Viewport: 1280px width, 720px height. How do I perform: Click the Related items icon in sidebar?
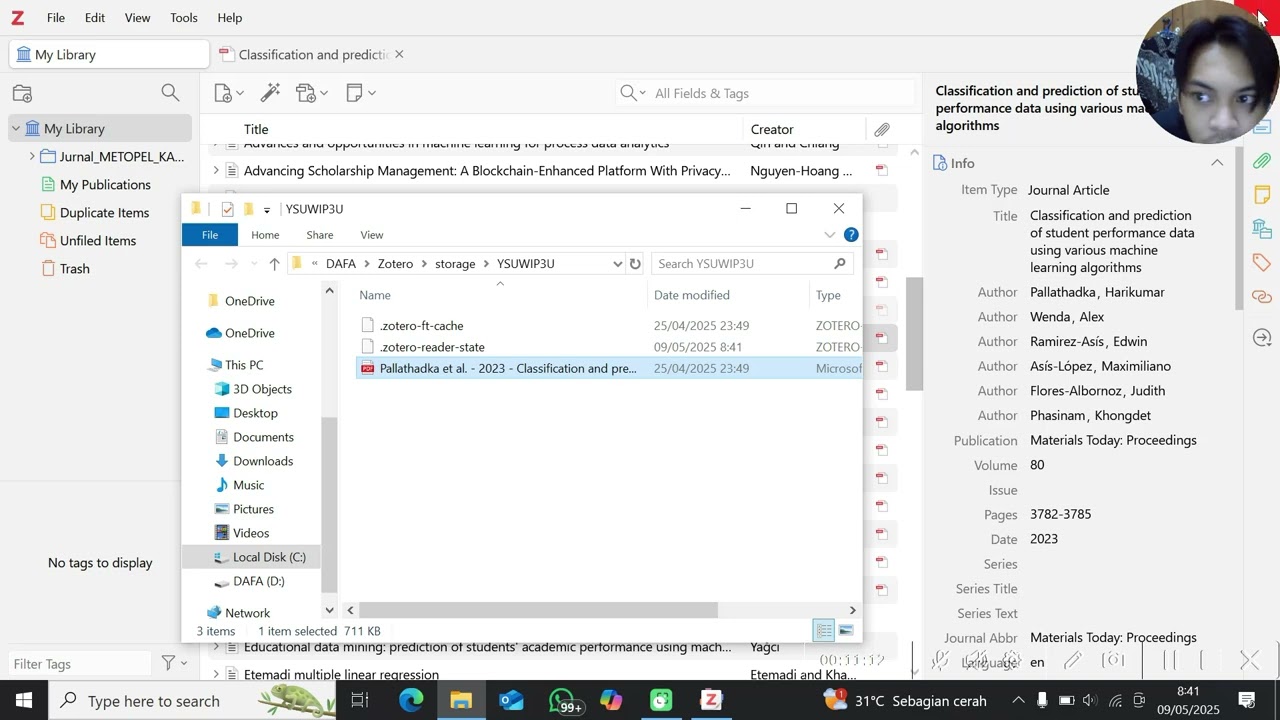(x=1262, y=297)
